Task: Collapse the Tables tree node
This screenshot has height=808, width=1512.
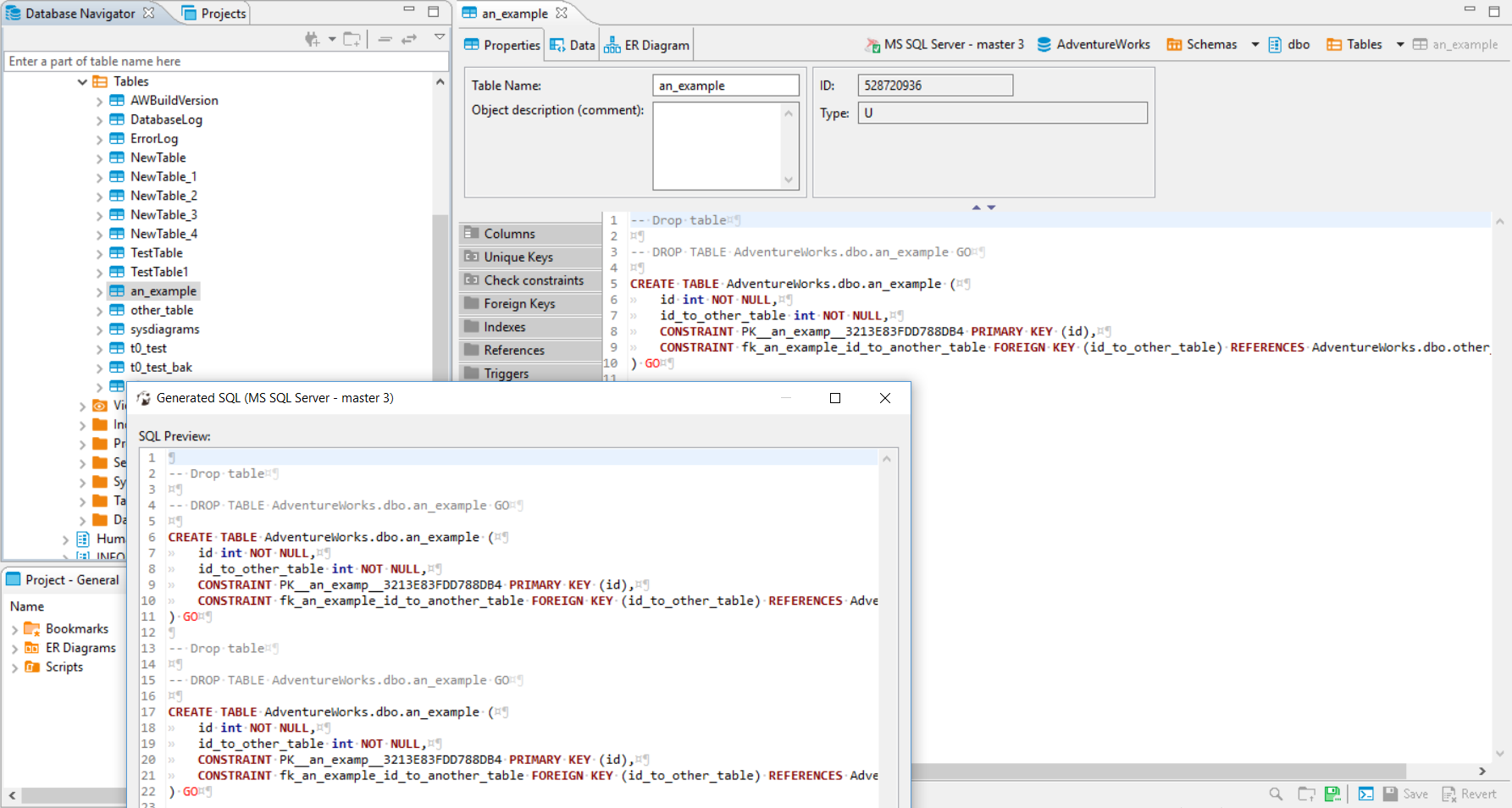Action: tap(82, 80)
